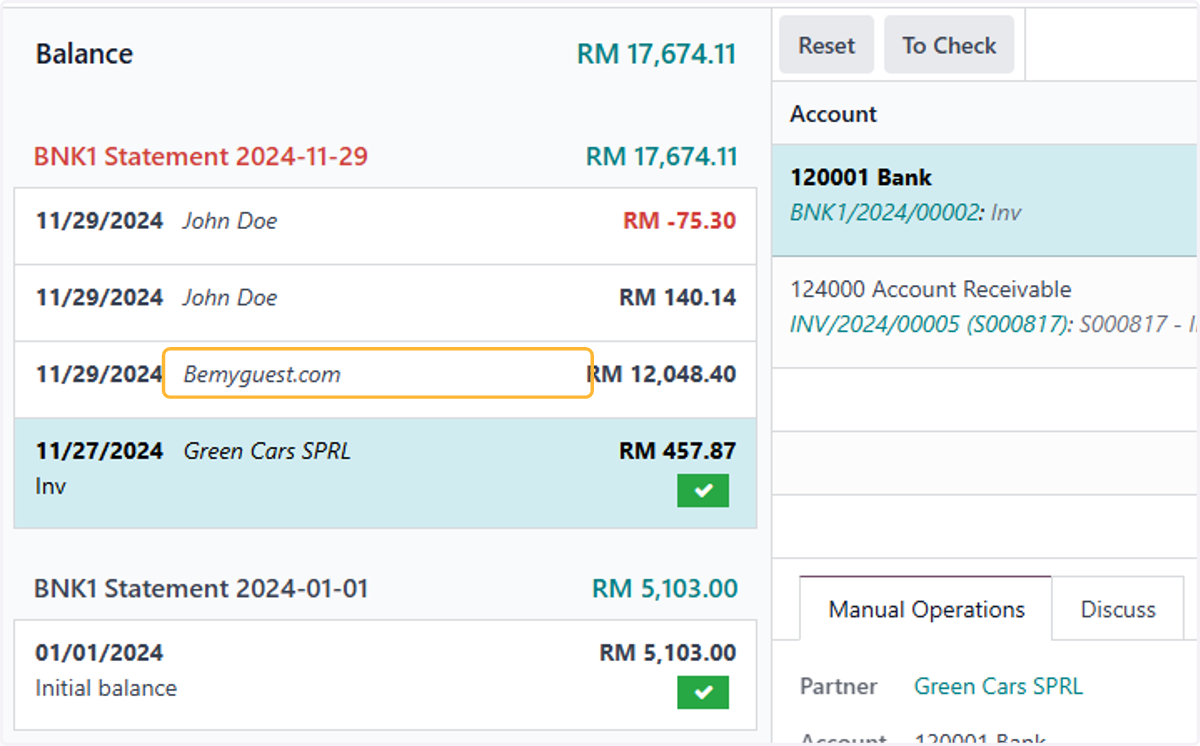1200x746 pixels.
Task: Select the Bemyguest.com transaction line
Action: (x=385, y=380)
